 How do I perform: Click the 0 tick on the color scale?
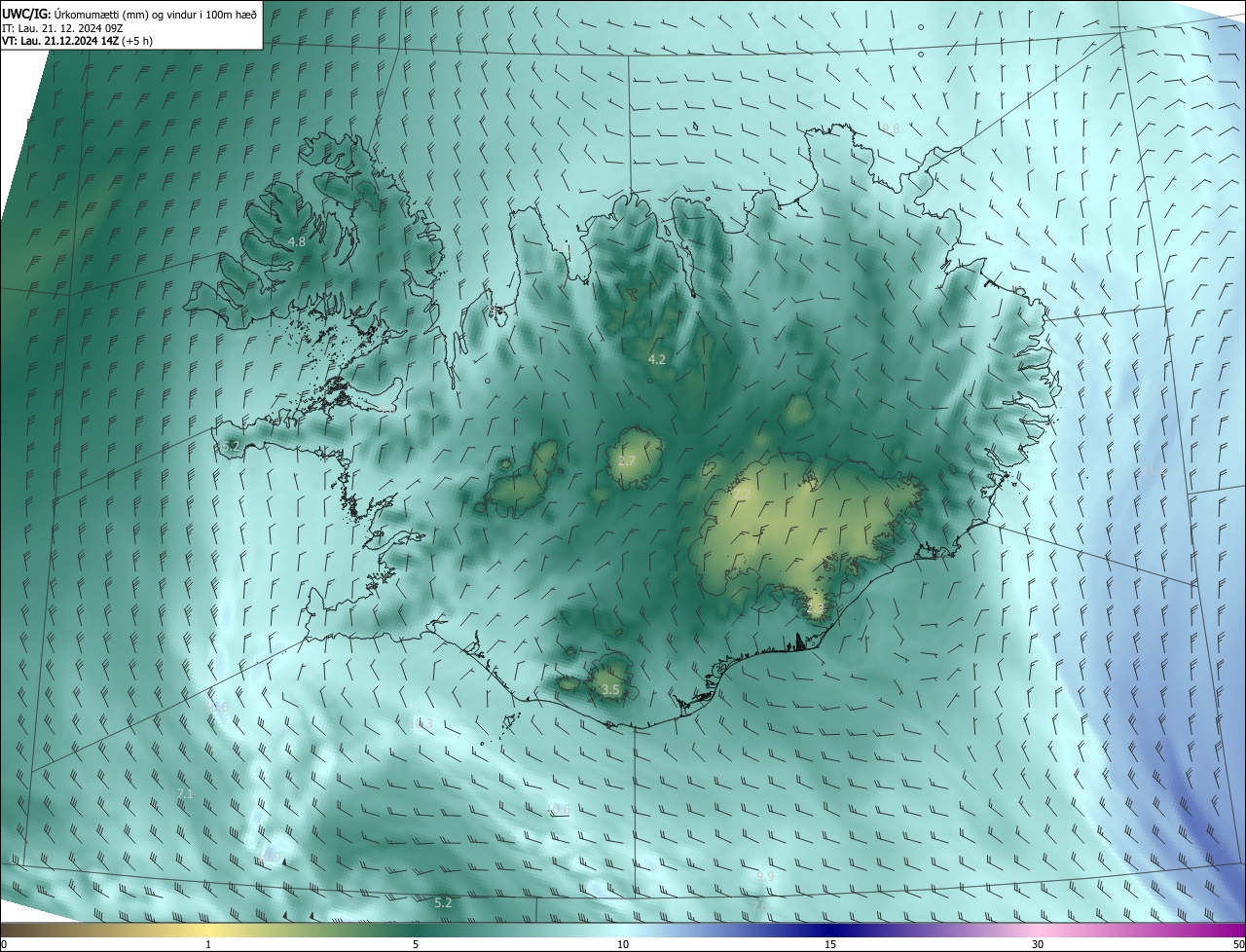(4, 944)
